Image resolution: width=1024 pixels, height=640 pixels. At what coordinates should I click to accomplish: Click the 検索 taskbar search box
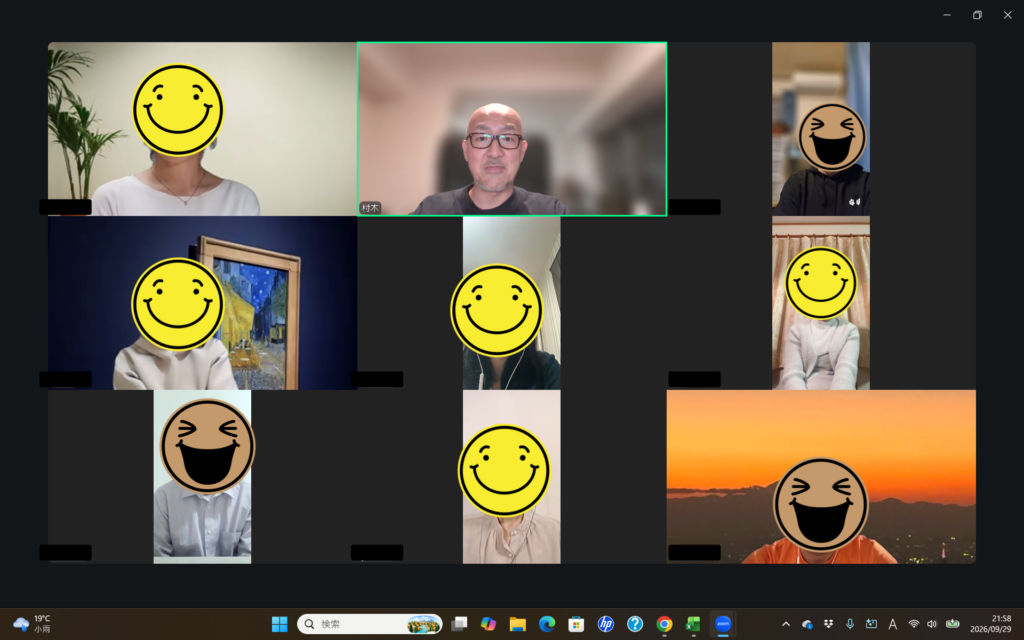[370, 624]
